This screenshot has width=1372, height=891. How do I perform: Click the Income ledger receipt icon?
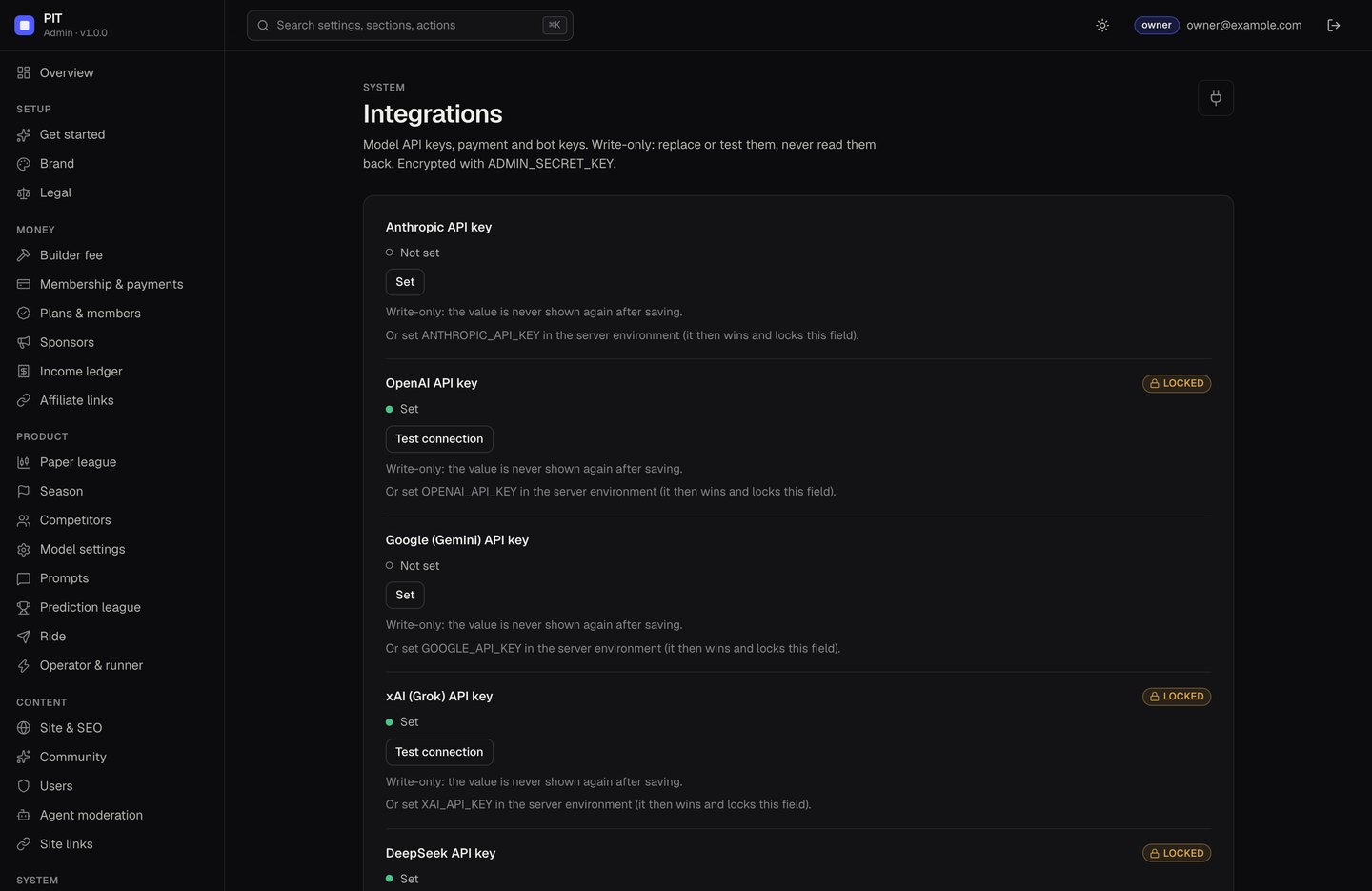click(x=24, y=372)
